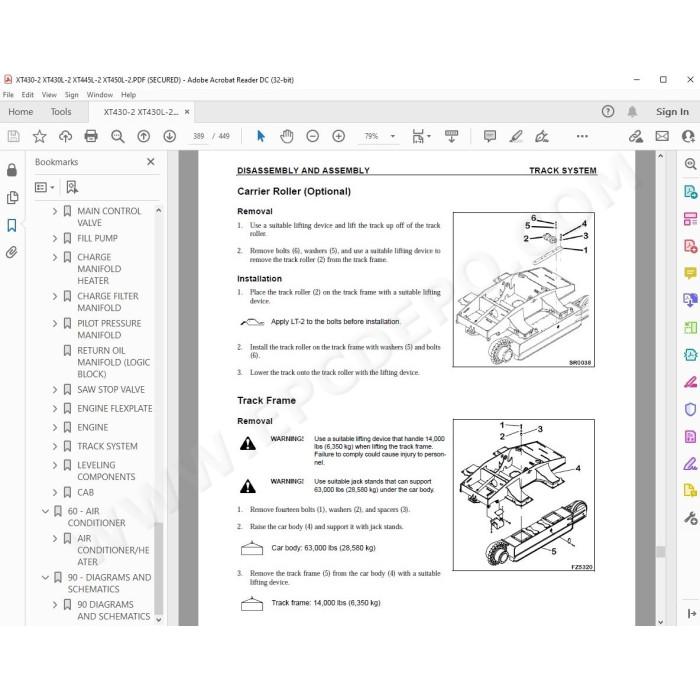This screenshot has width=700, height=700.
Task: Select the Highlight text pen tool
Action: [x=516, y=136]
